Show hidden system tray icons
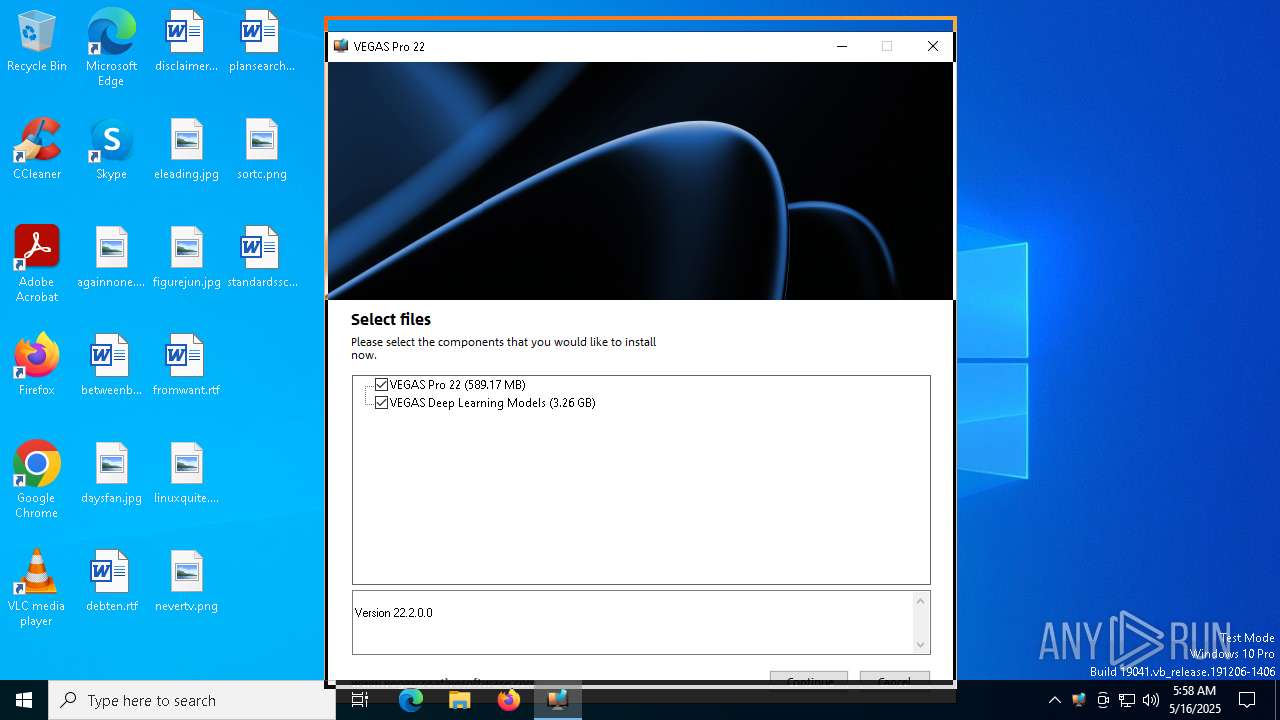The width and height of the screenshot is (1280, 720). (x=1054, y=700)
